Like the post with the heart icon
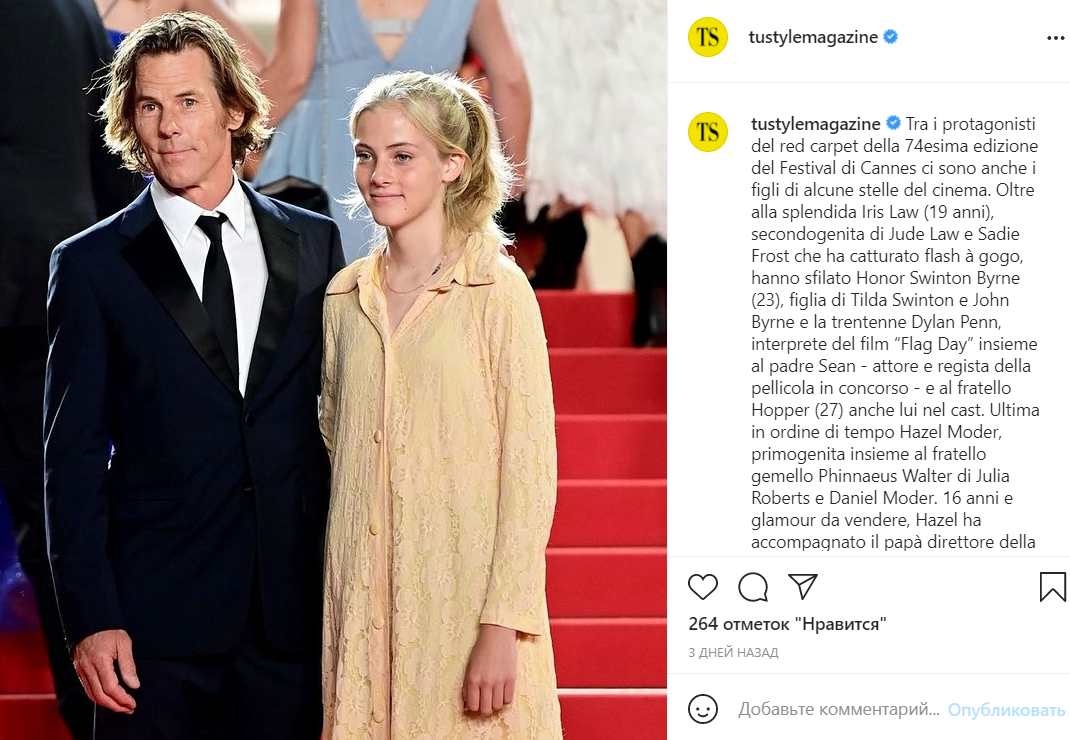The width and height of the screenshot is (1070, 740). coord(703,587)
